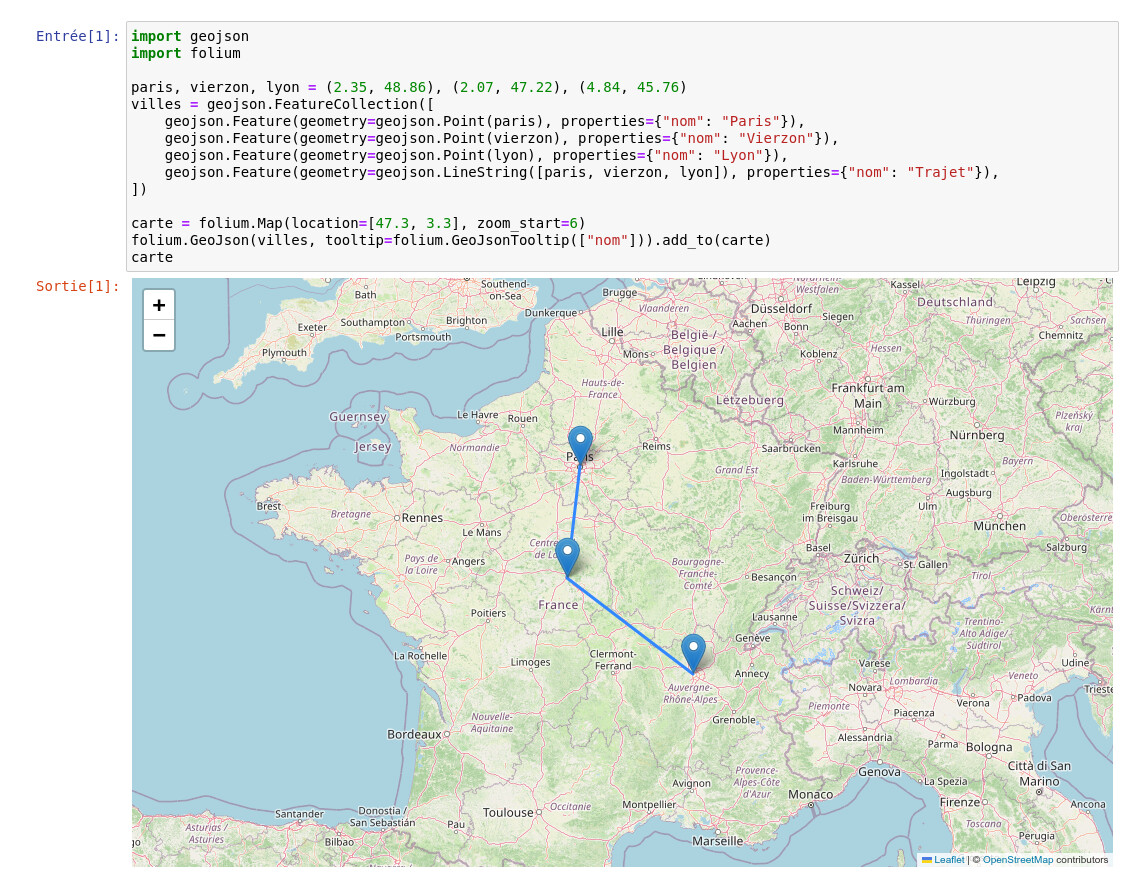Click the blue line from Vierzon to Lyon
This screenshot has height=893, width=1140.
(630, 625)
